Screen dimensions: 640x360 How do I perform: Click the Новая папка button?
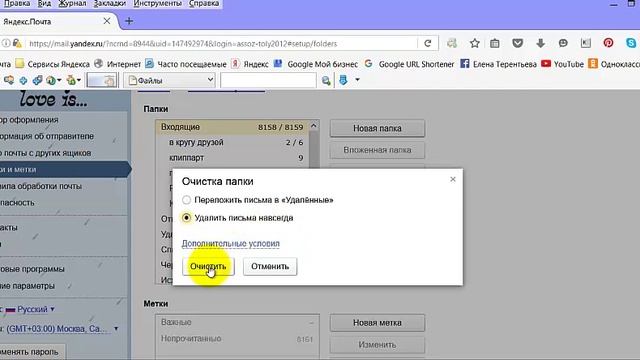[x=377, y=128]
